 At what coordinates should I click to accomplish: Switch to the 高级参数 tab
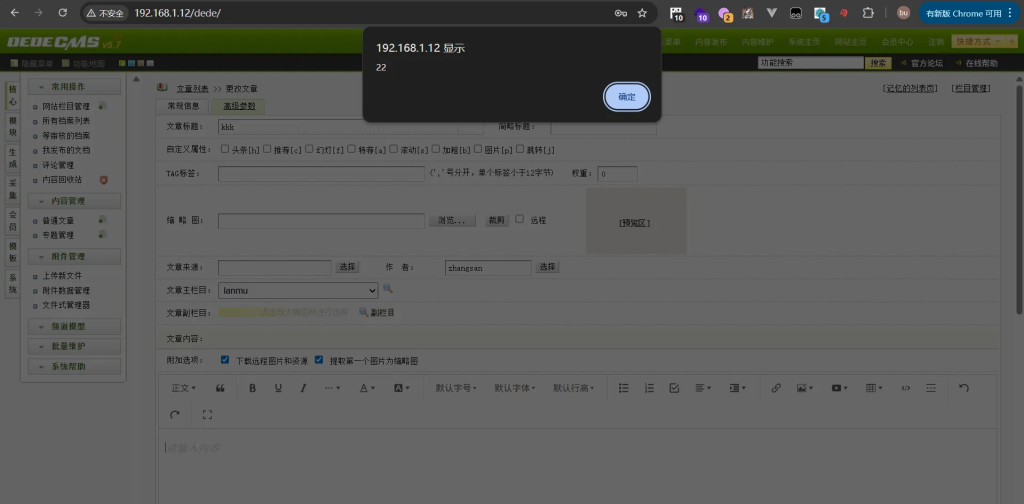239,106
